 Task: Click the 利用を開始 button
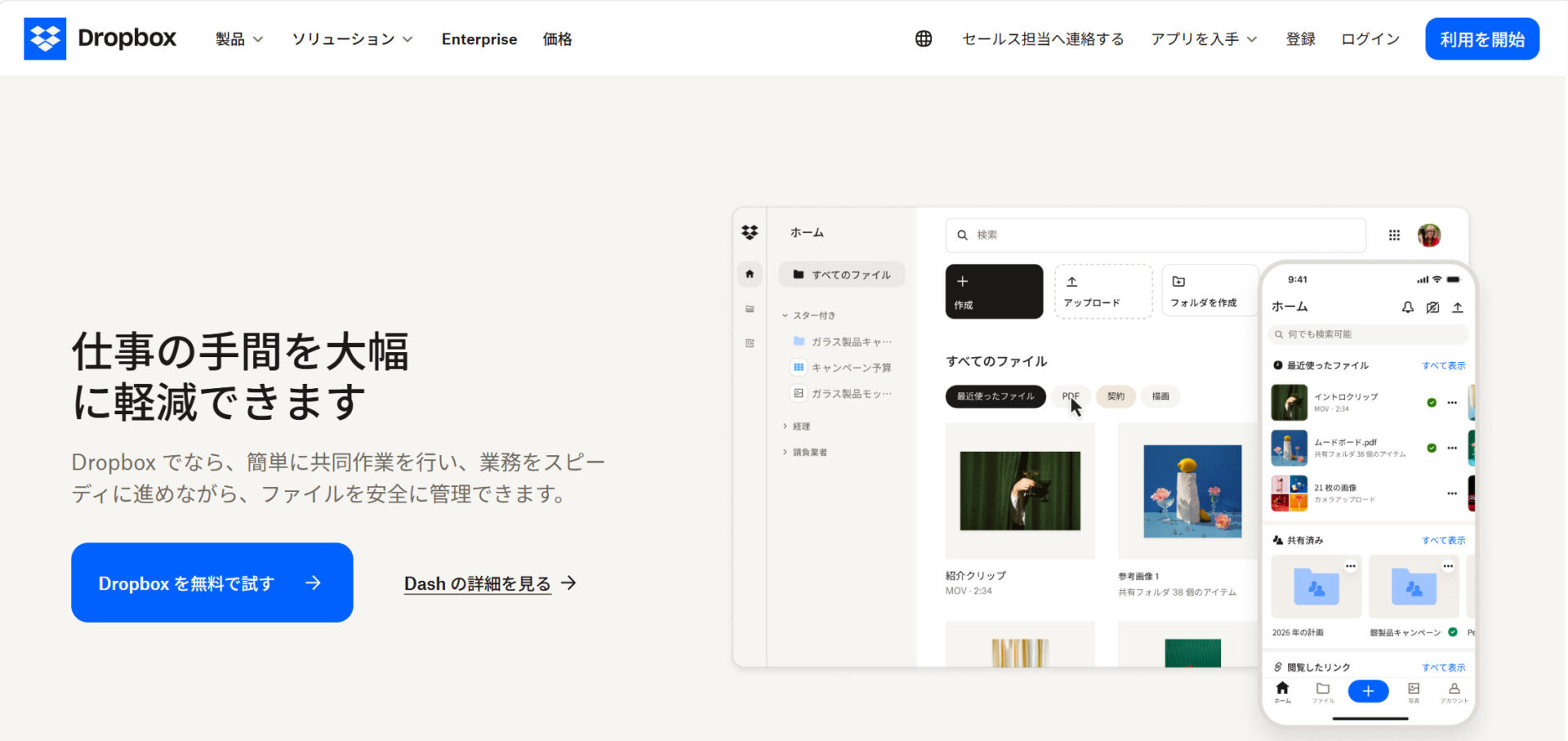(x=1482, y=38)
